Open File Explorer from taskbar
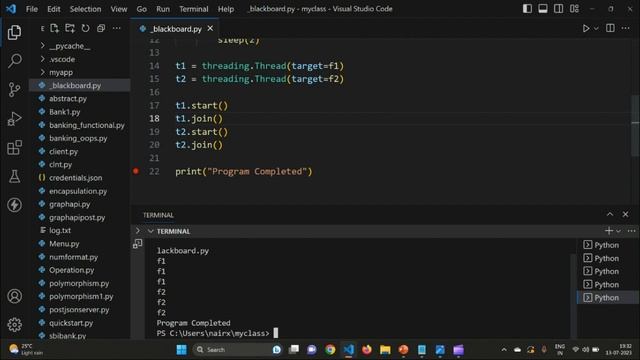Viewport: 640px width, 360px height. pyautogui.click(x=385, y=350)
